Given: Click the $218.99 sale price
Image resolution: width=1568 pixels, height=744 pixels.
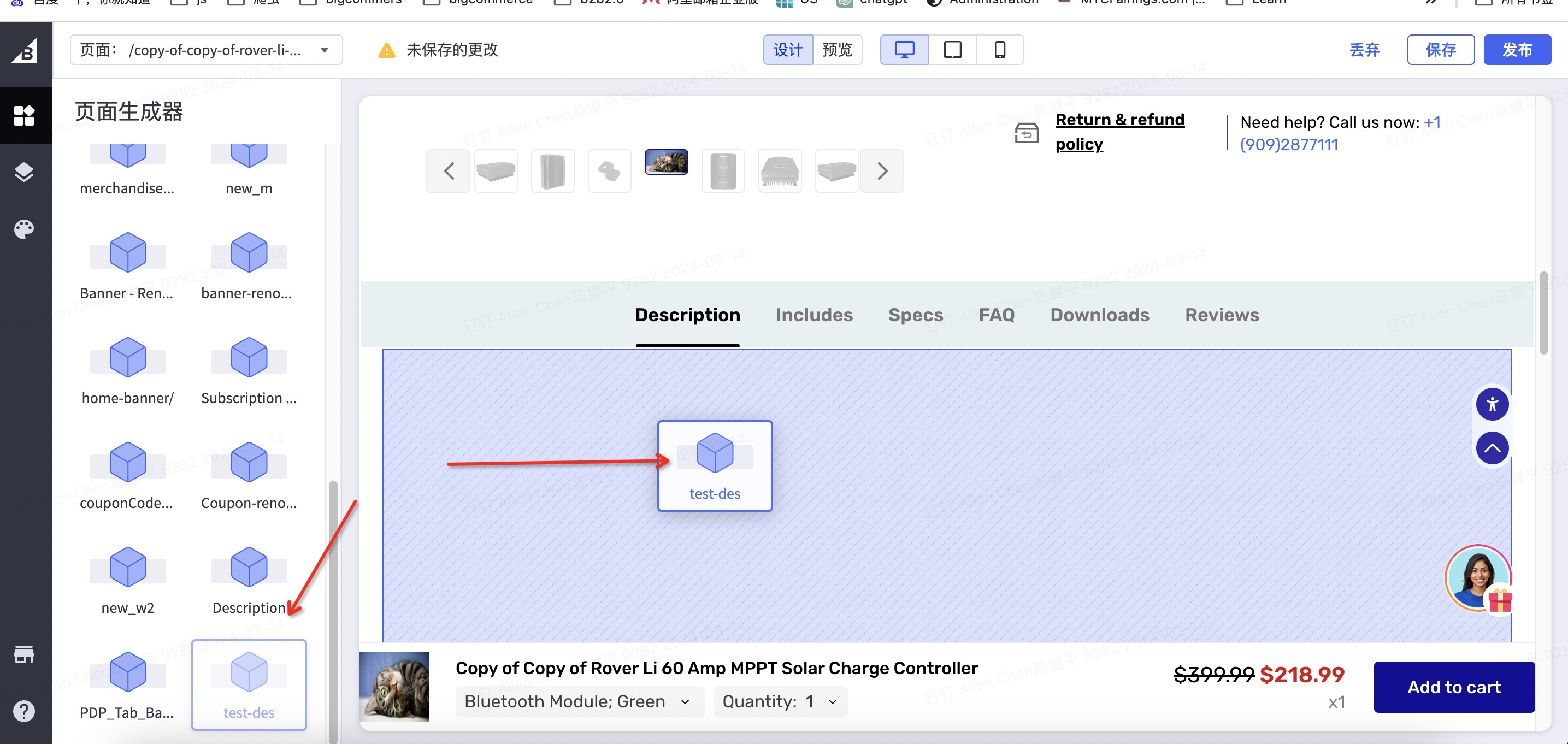Looking at the screenshot, I should (x=1301, y=675).
